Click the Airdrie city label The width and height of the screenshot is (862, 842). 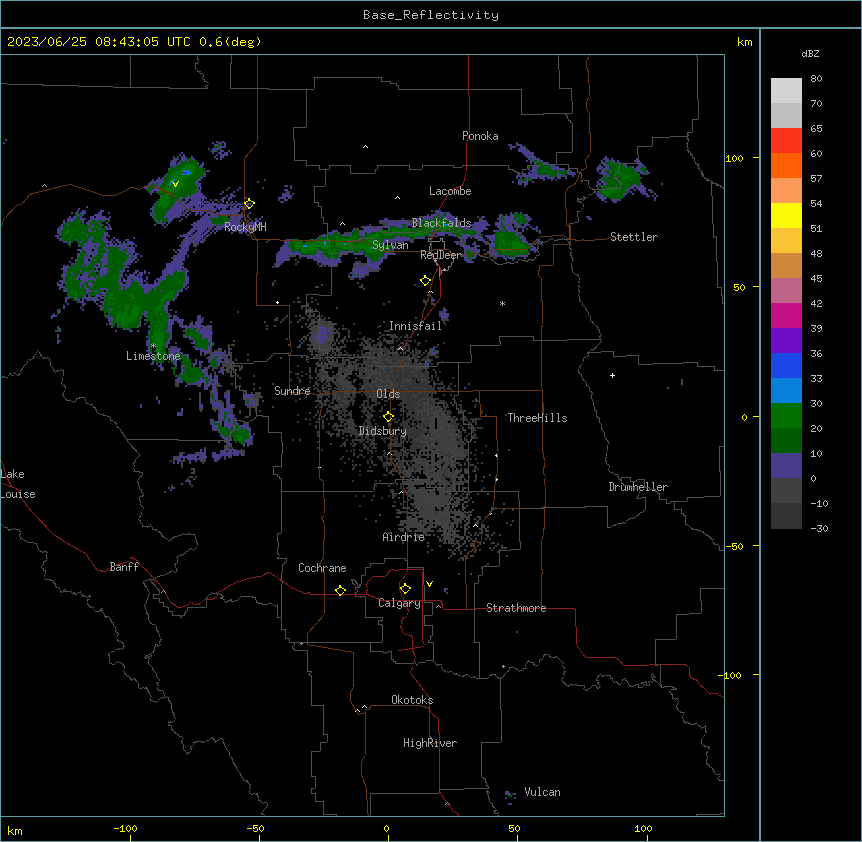pos(404,537)
